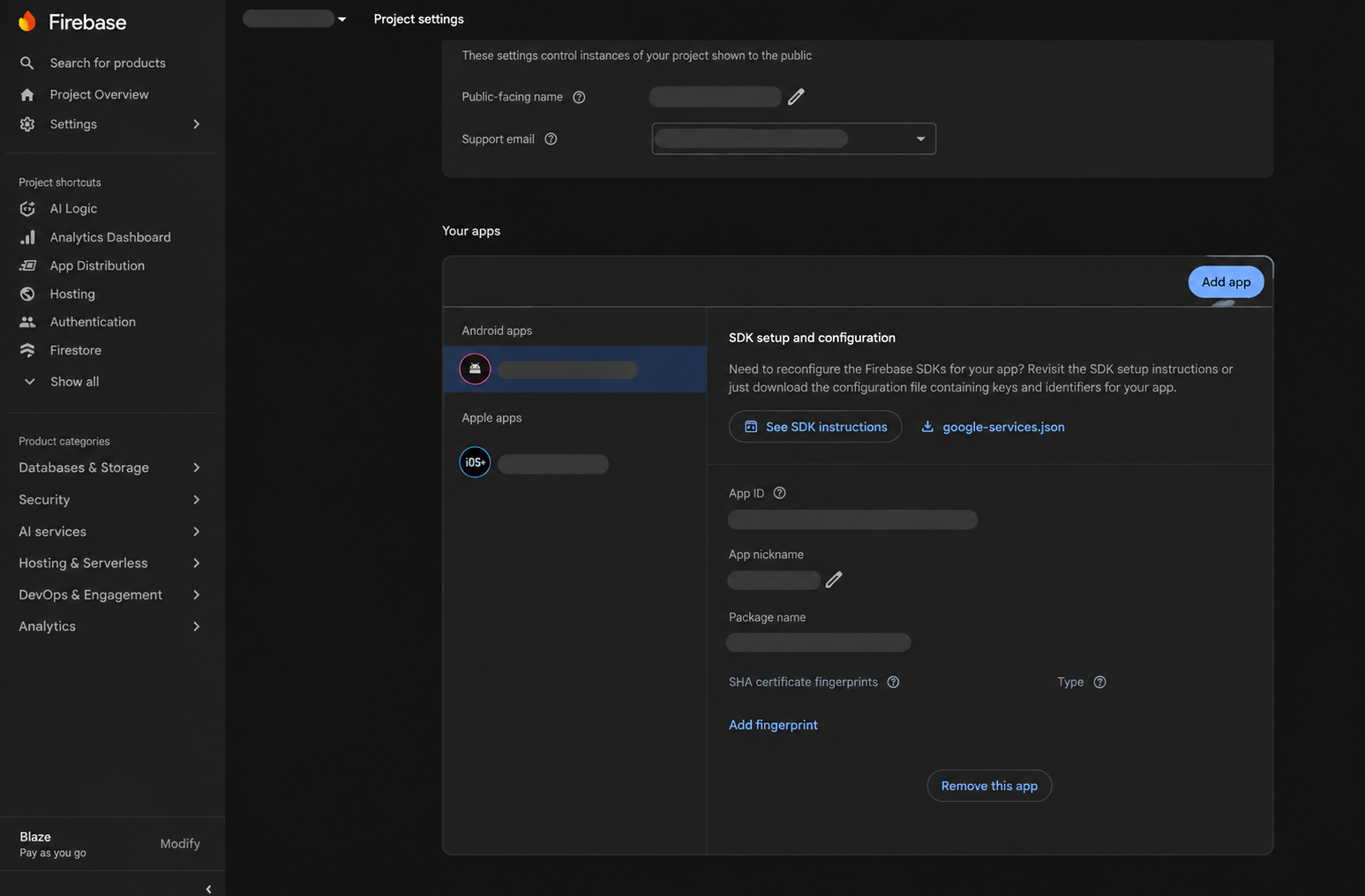Click the Authentication people icon
This screenshot has height=896, width=1365.
(27, 322)
